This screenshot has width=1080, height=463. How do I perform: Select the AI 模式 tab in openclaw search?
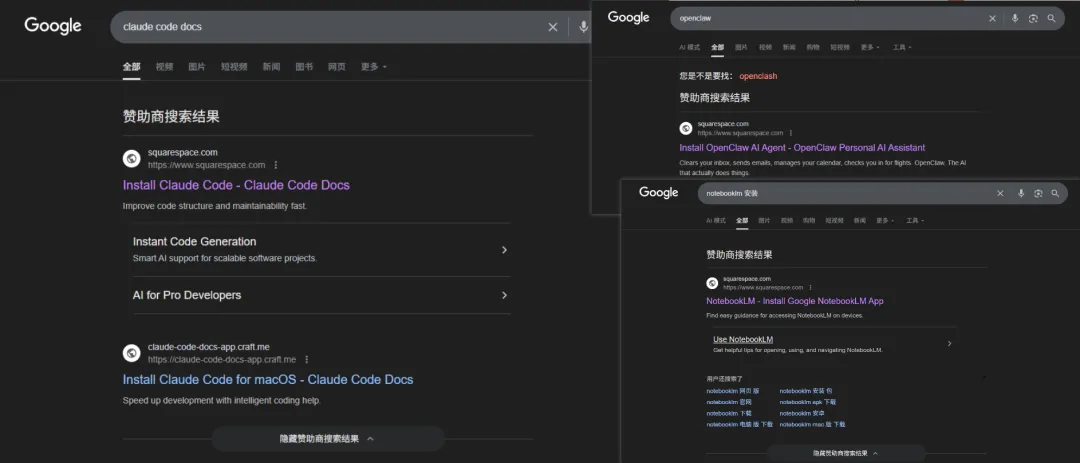tap(690, 47)
